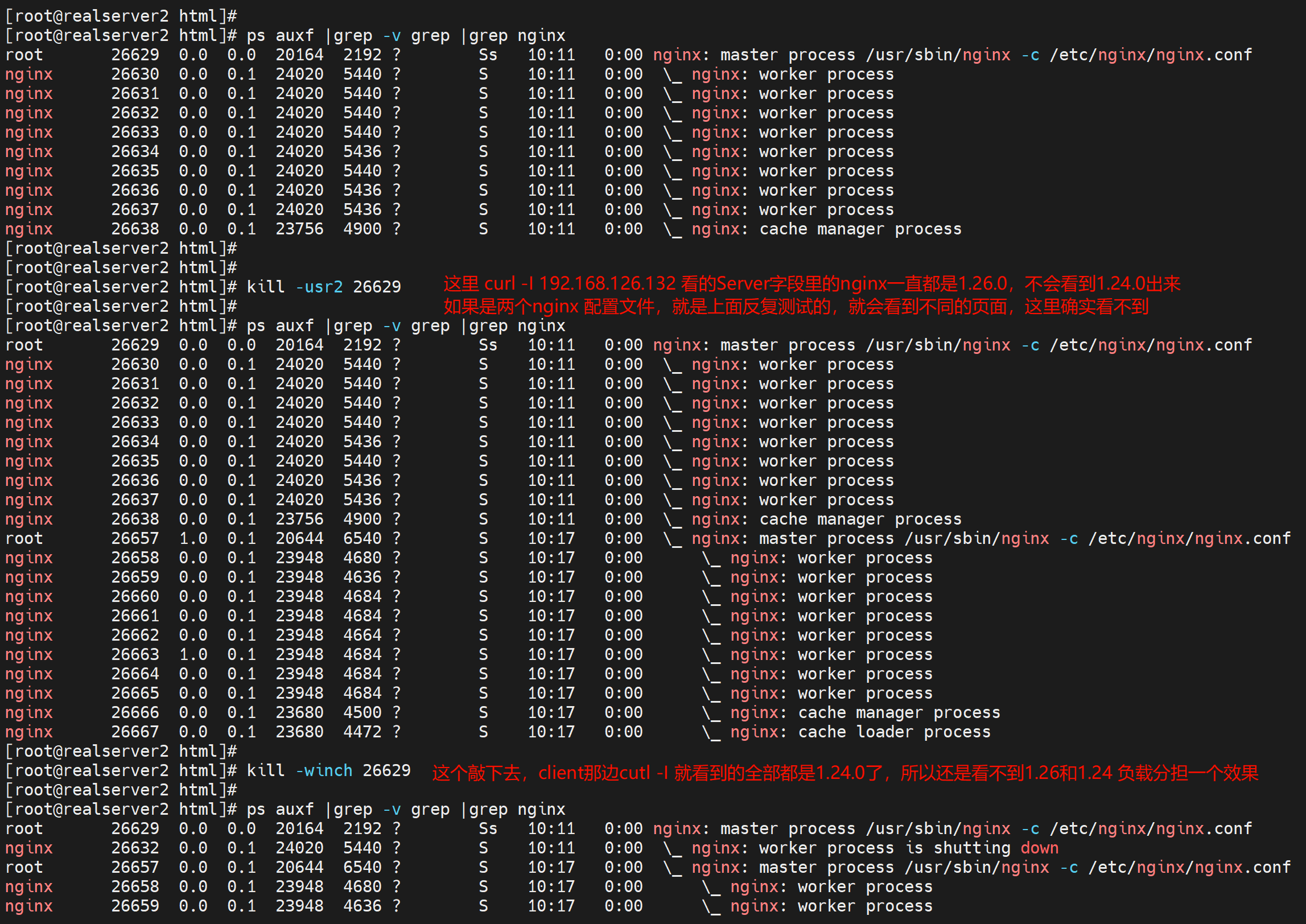Click the RSS value 4664

pyautogui.click(x=362, y=635)
